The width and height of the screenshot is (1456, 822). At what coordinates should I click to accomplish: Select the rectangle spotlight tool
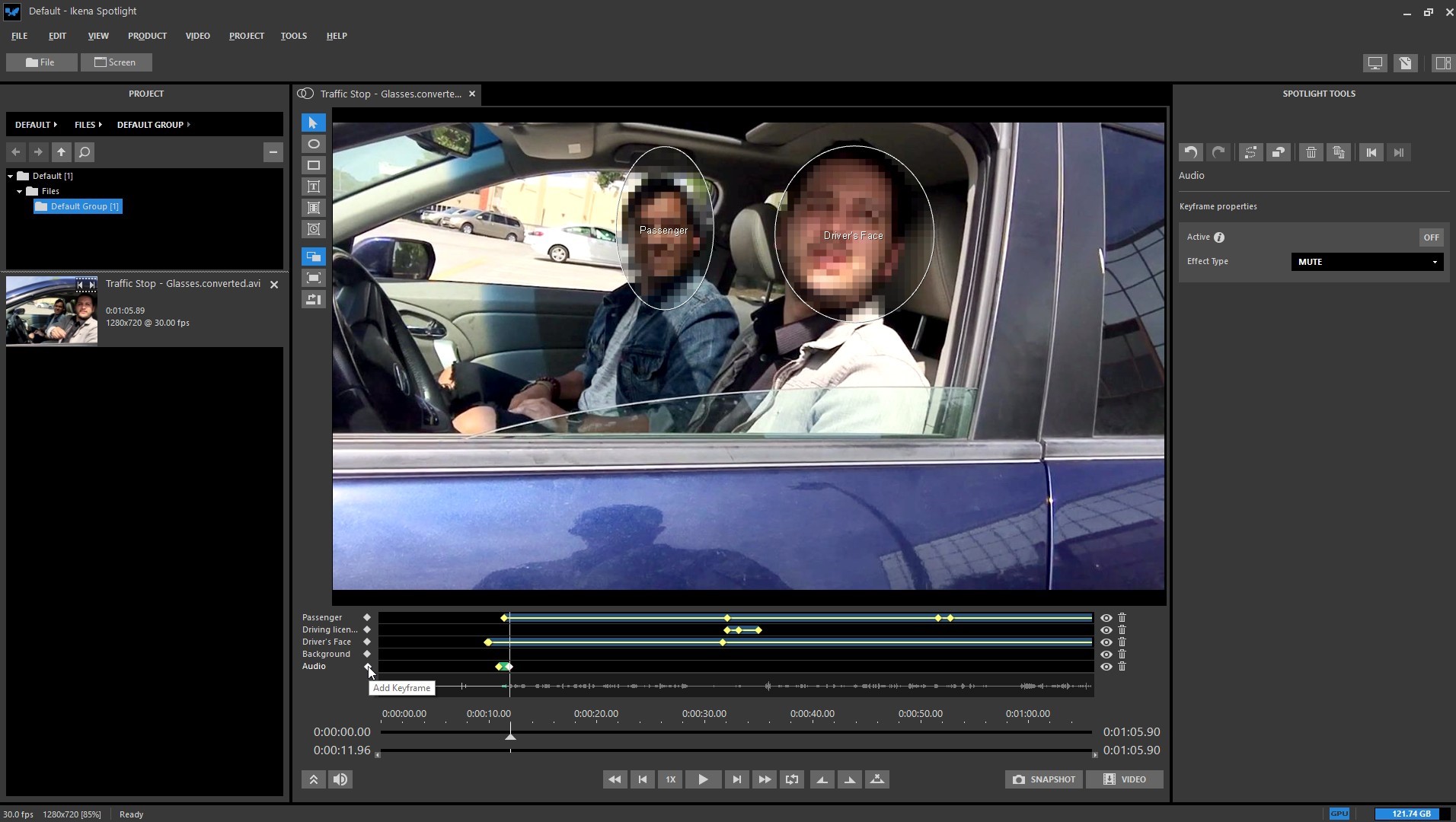pyautogui.click(x=313, y=165)
